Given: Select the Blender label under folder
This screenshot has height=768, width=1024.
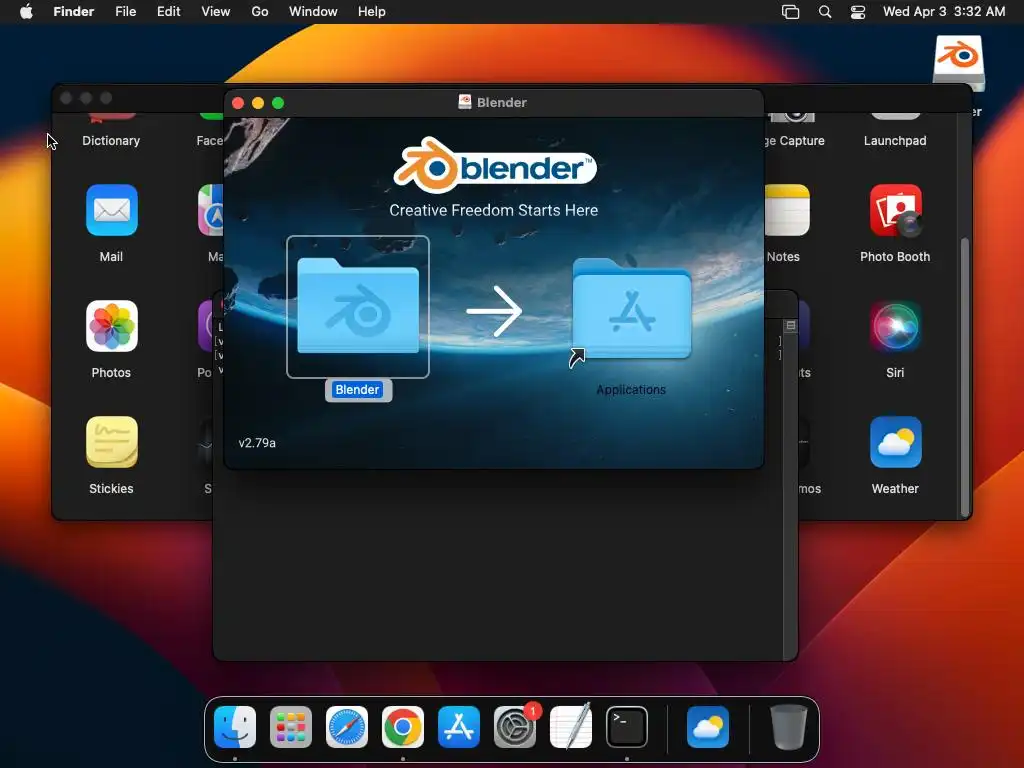Looking at the screenshot, I should 357,390.
